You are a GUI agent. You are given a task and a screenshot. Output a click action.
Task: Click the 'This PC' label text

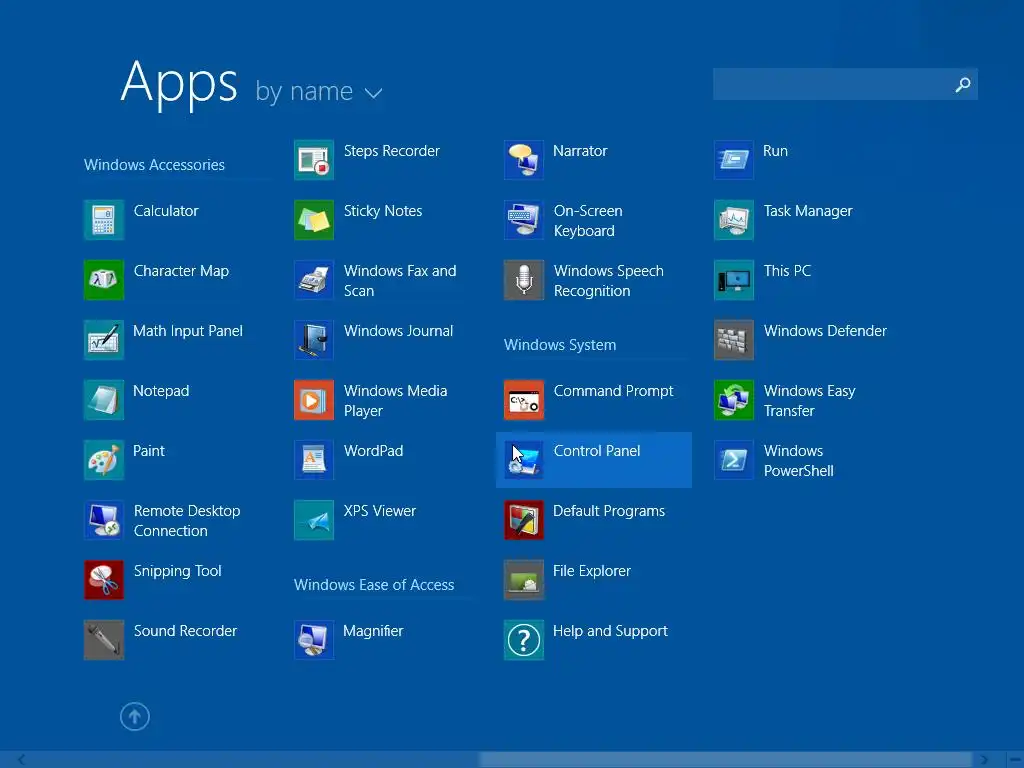pos(787,271)
